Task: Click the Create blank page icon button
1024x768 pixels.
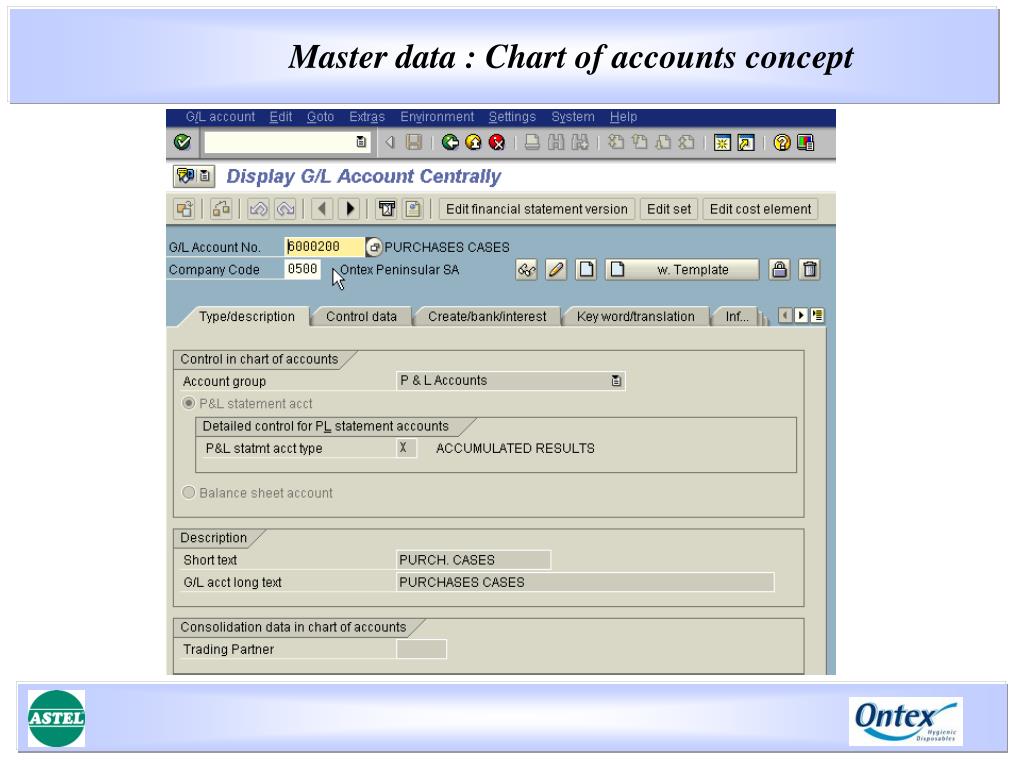Action: 586,270
